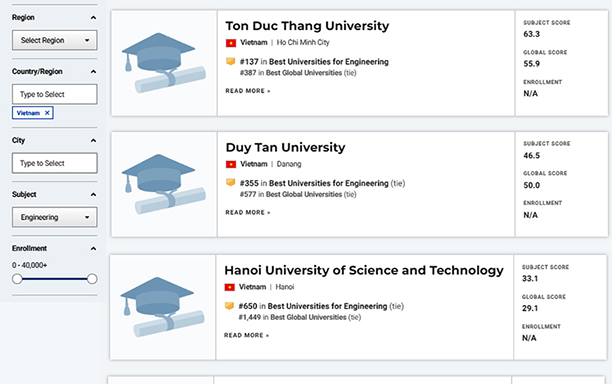
Task: Open the Engineering subject dropdown
Action: [x=55, y=217]
